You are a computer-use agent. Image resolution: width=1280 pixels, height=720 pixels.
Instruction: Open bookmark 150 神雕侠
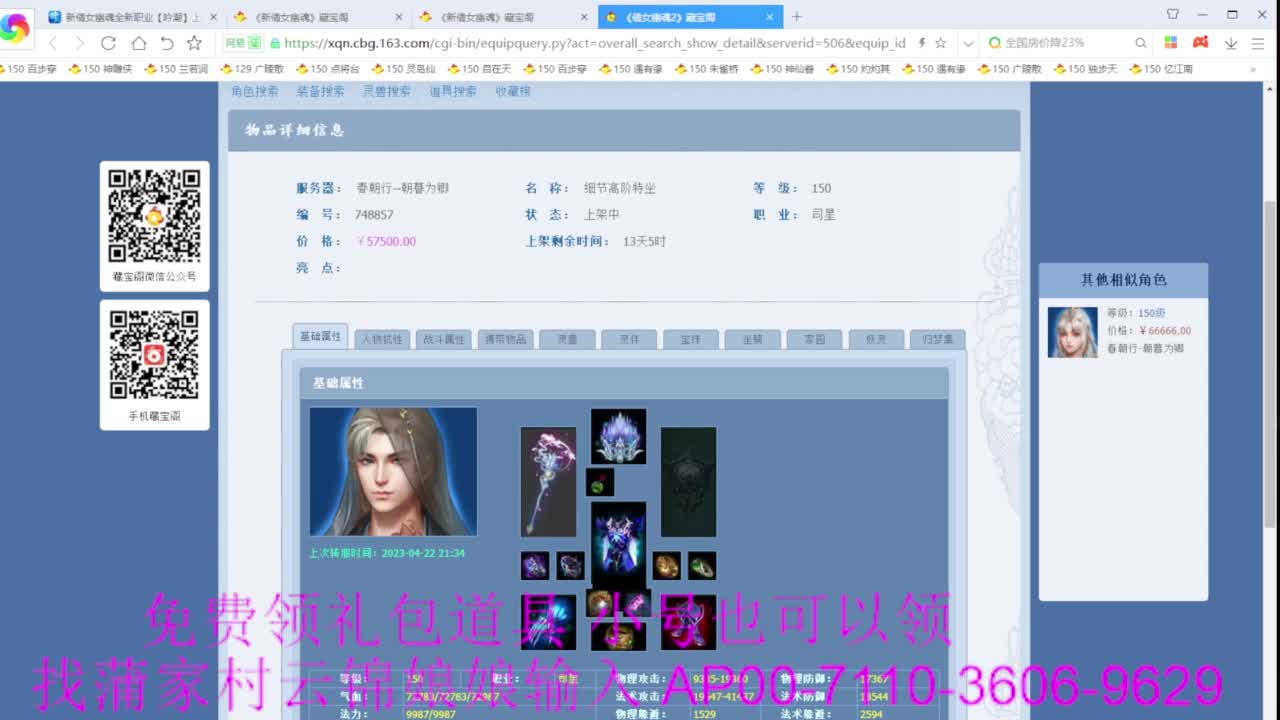(100, 69)
